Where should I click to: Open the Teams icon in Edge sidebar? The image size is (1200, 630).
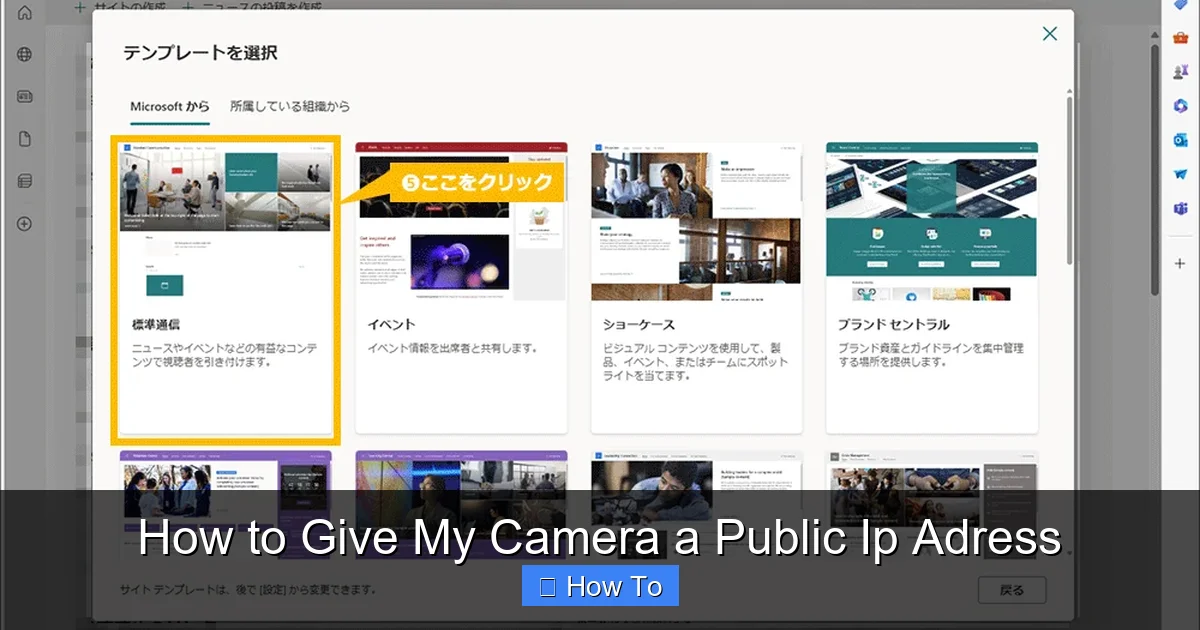(x=1180, y=208)
